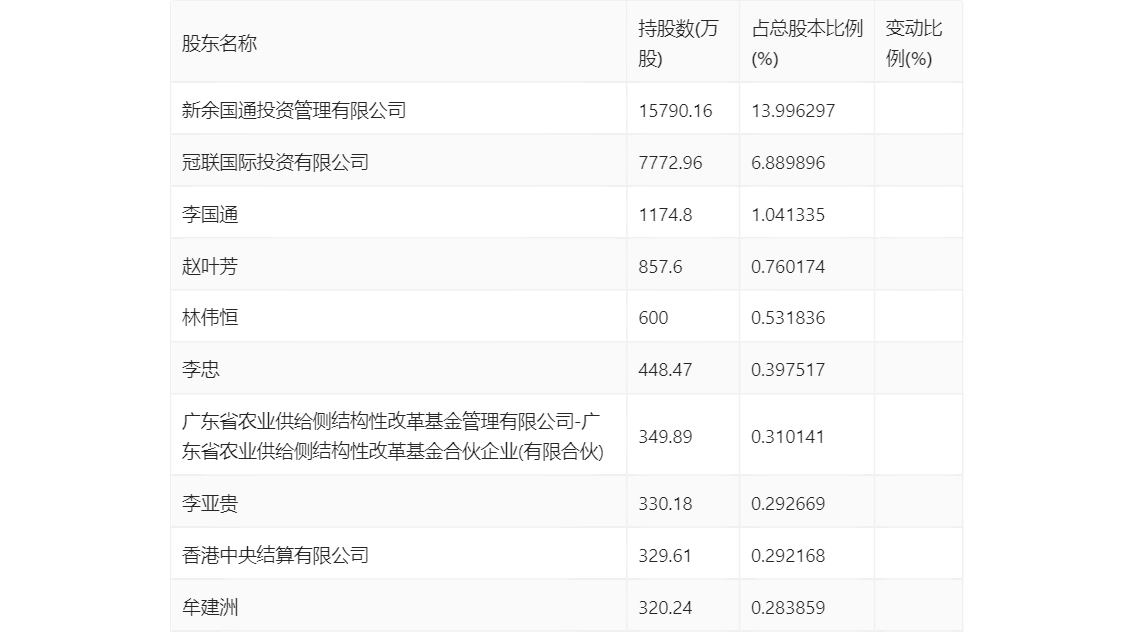The width and height of the screenshot is (1134, 632).
Task: Select the value 448.47
Action: 665,370
